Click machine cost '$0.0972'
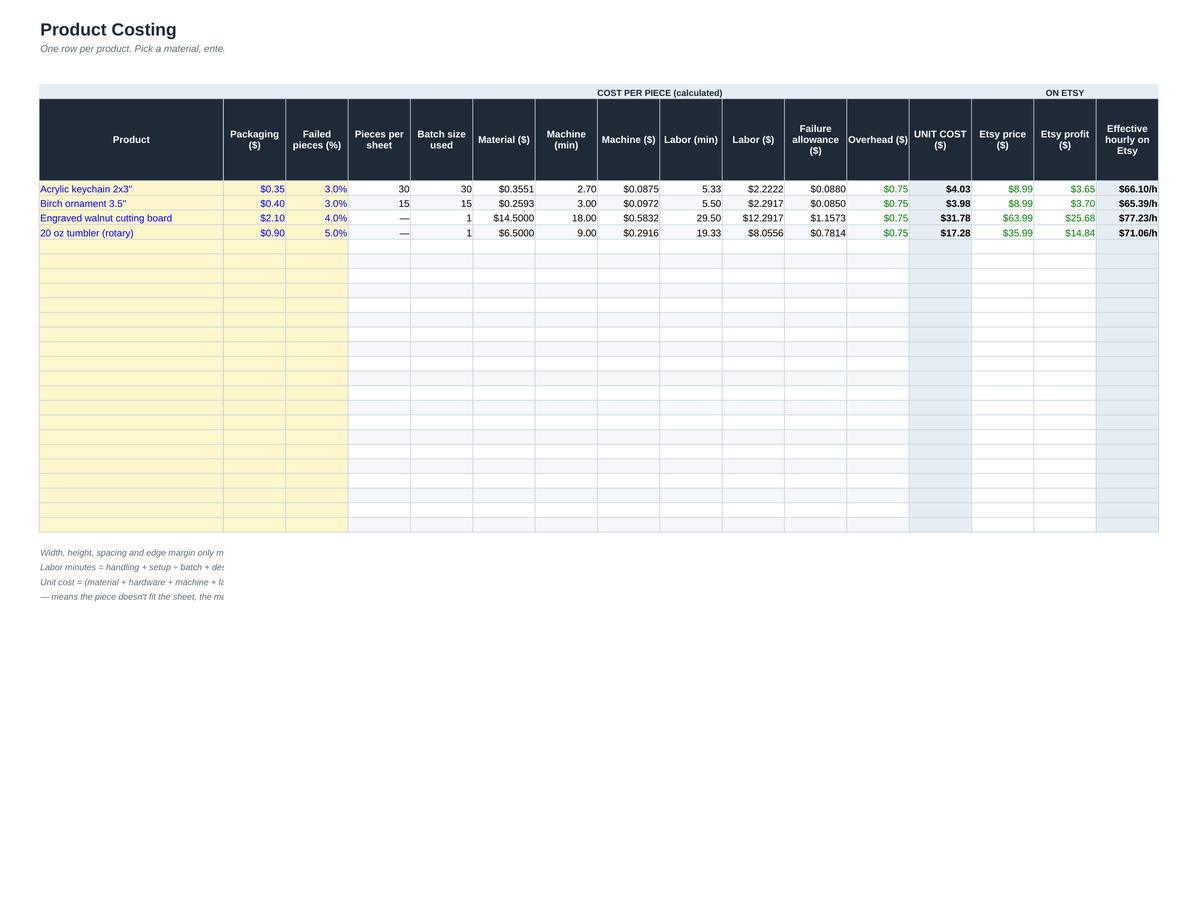This screenshot has width=1200, height=900. tap(628, 203)
